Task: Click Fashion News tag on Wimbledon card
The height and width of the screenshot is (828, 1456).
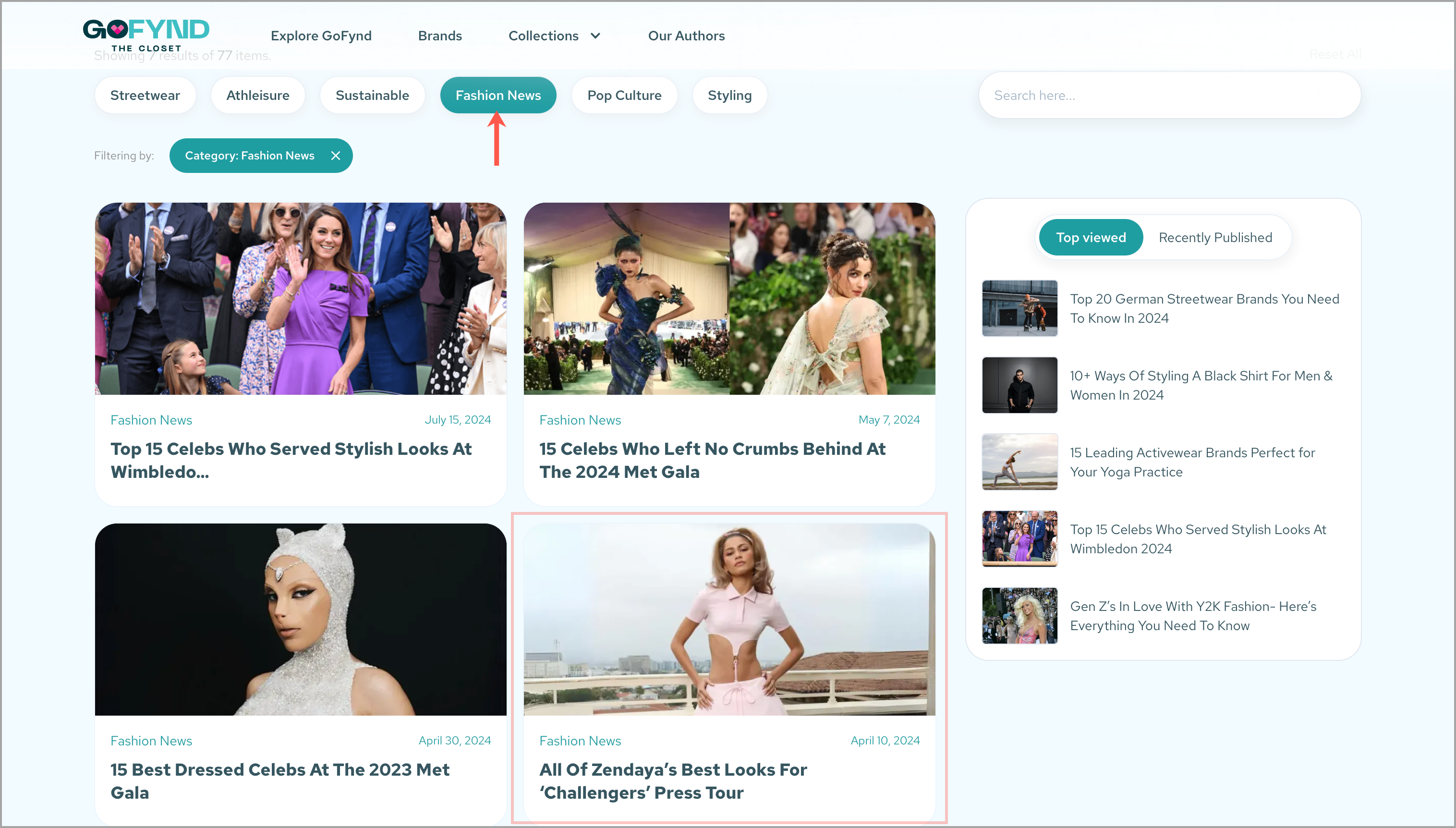Action: pos(151,420)
